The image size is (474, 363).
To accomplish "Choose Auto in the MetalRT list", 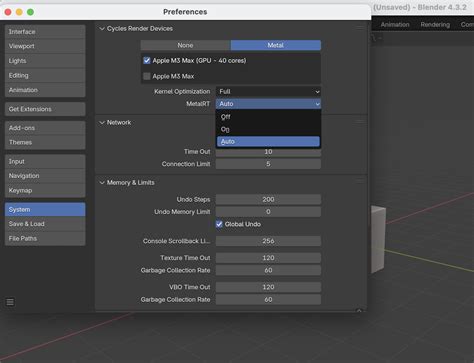I will tap(268, 141).
